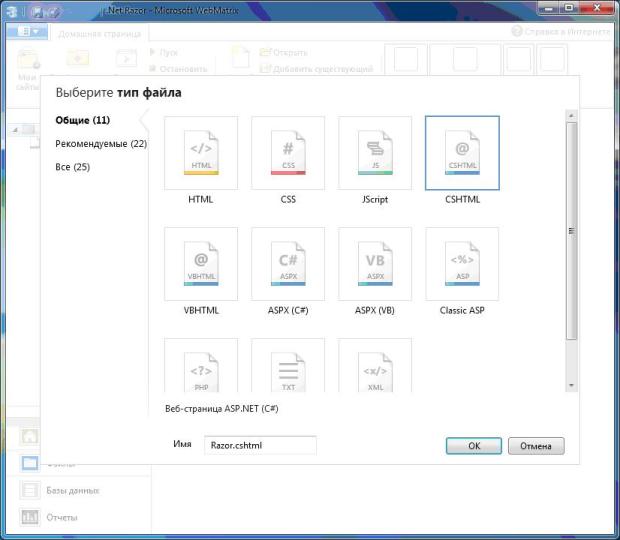The height and width of the screenshot is (540, 620).
Task: Select the CSHTML file type icon
Action: coord(462,153)
